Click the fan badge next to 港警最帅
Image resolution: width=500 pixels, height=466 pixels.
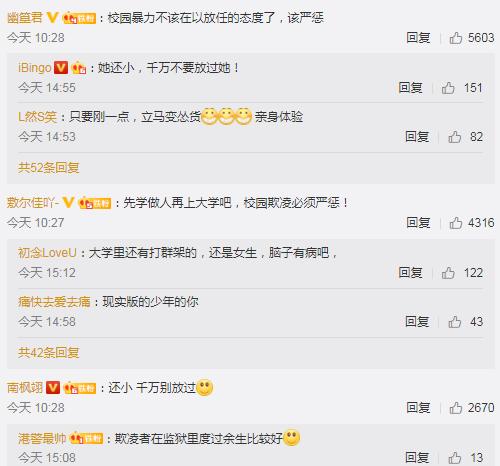tap(86, 438)
